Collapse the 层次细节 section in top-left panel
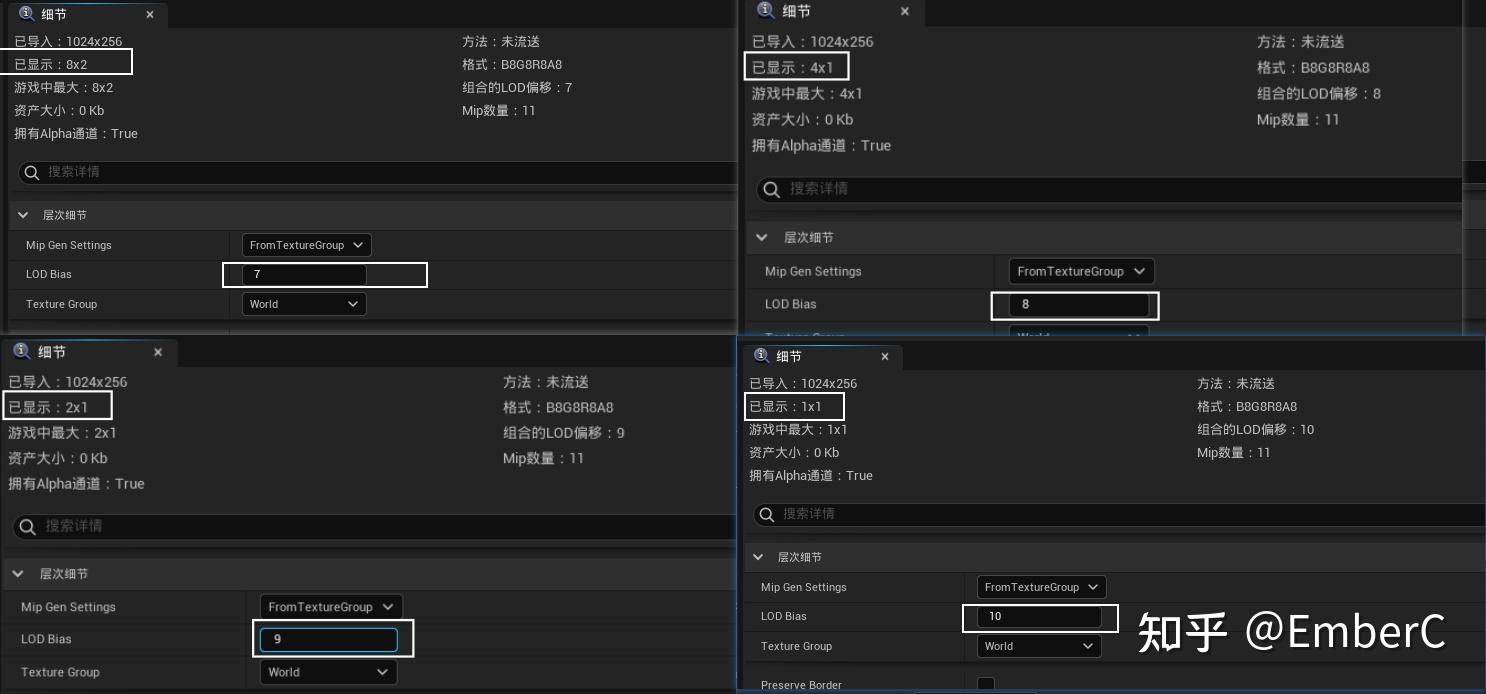Viewport: 1486px width, 694px height. (23, 215)
